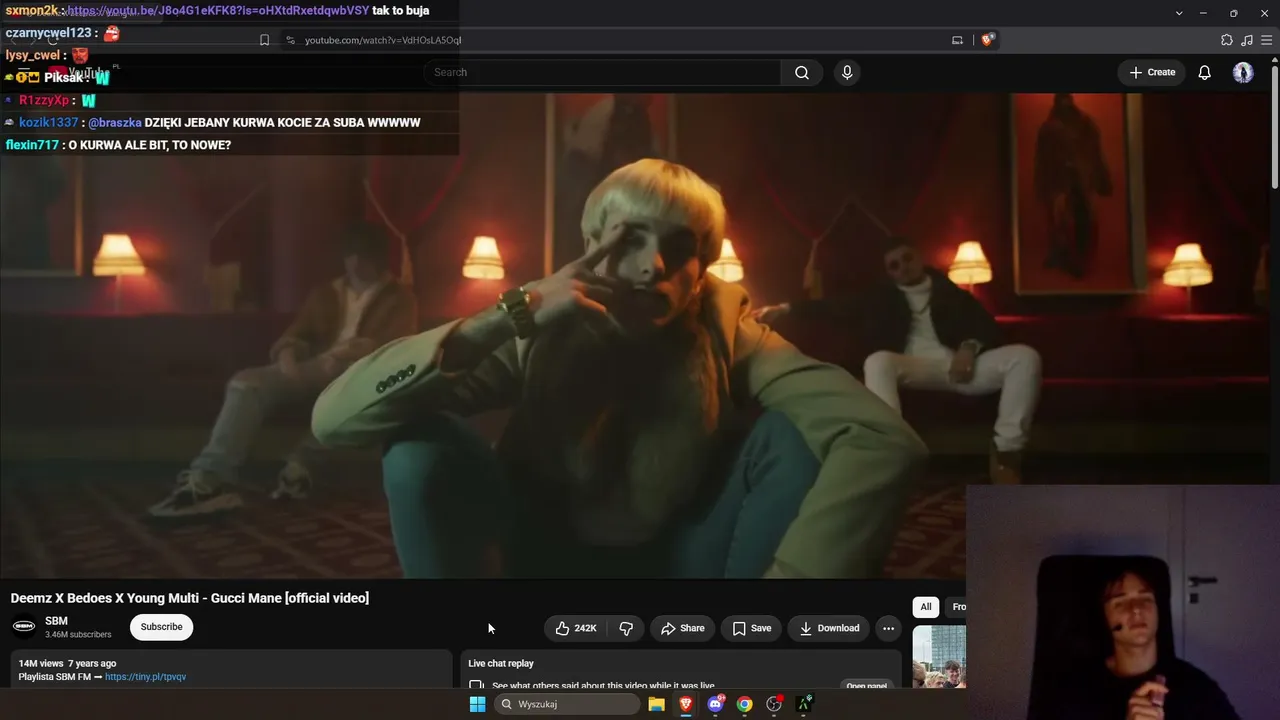This screenshot has height=720, width=1280.
Task: Dislike the video with thumbs-down
Action: [x=626, y=628]
